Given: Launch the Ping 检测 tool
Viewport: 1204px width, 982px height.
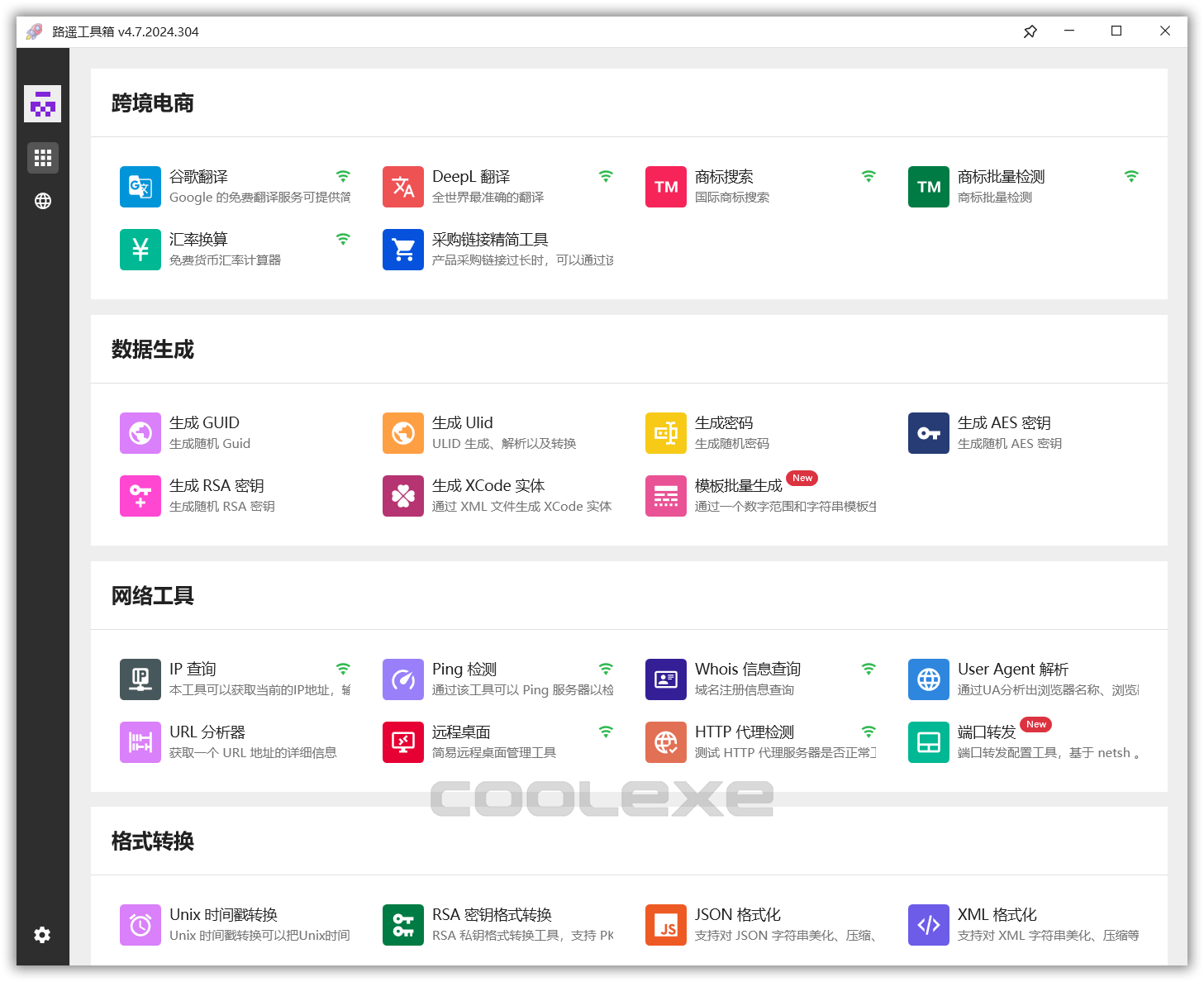Looking at the screenshot, I should [463, 679].
